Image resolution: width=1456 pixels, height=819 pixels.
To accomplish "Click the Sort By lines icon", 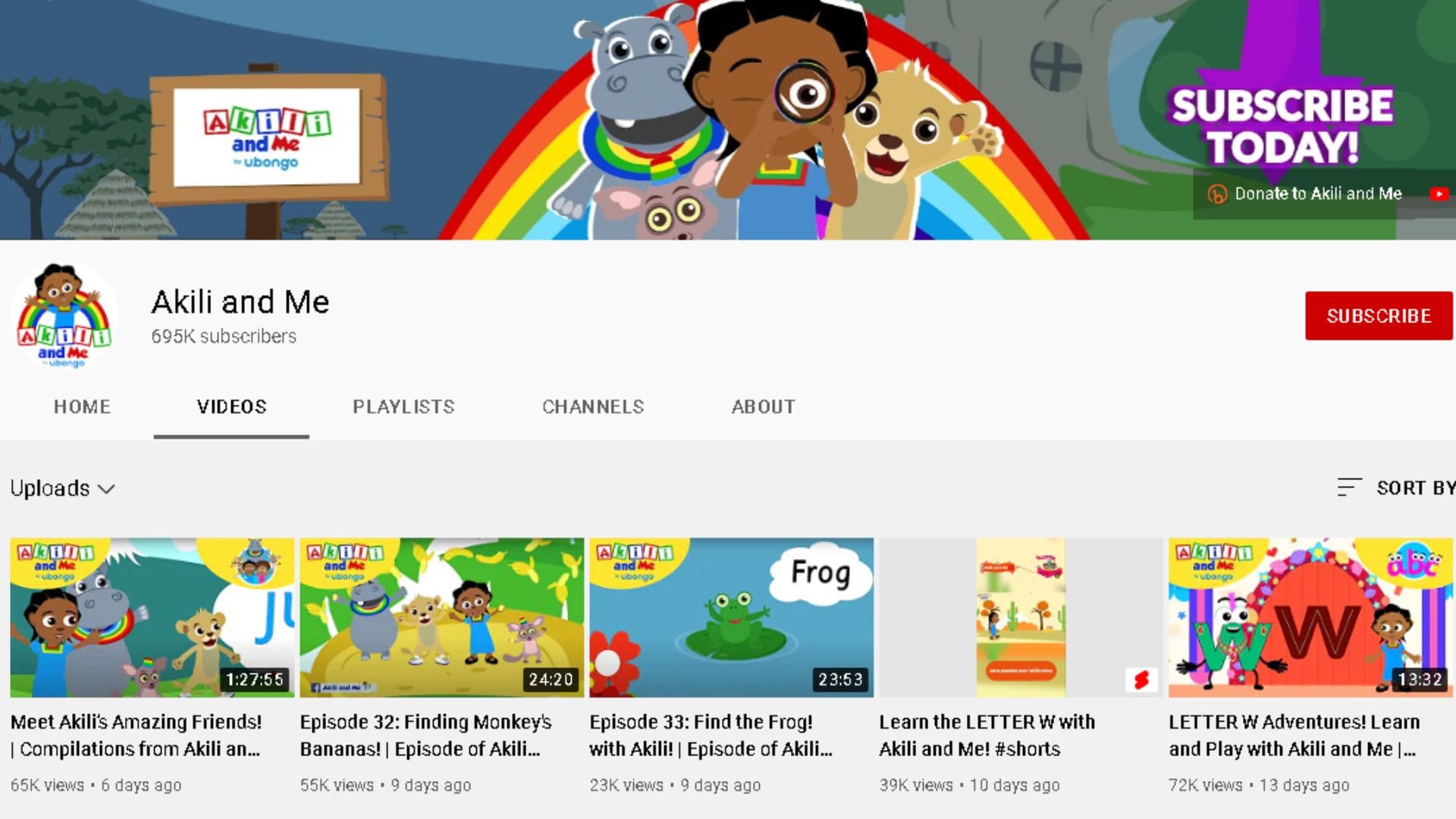I will (x=1348, y=488).
